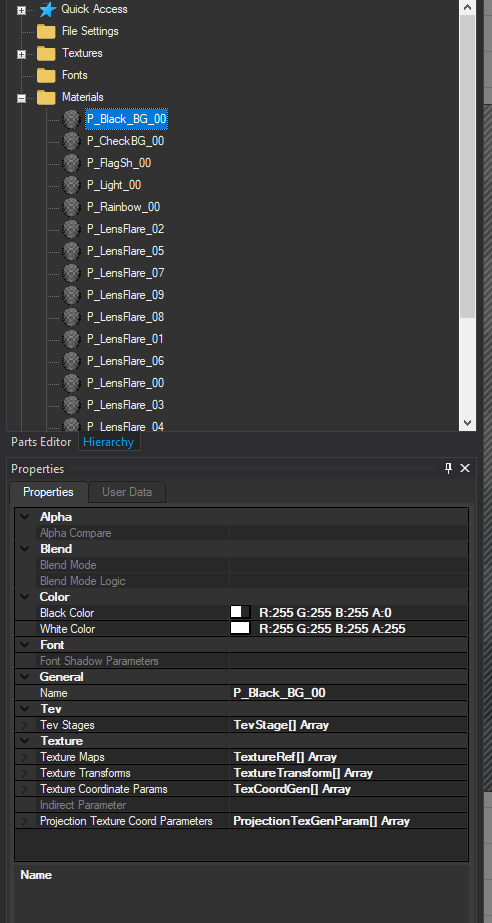Expand the Texture Transforms array
The image size is (492, 923).
tap(25, 773)
